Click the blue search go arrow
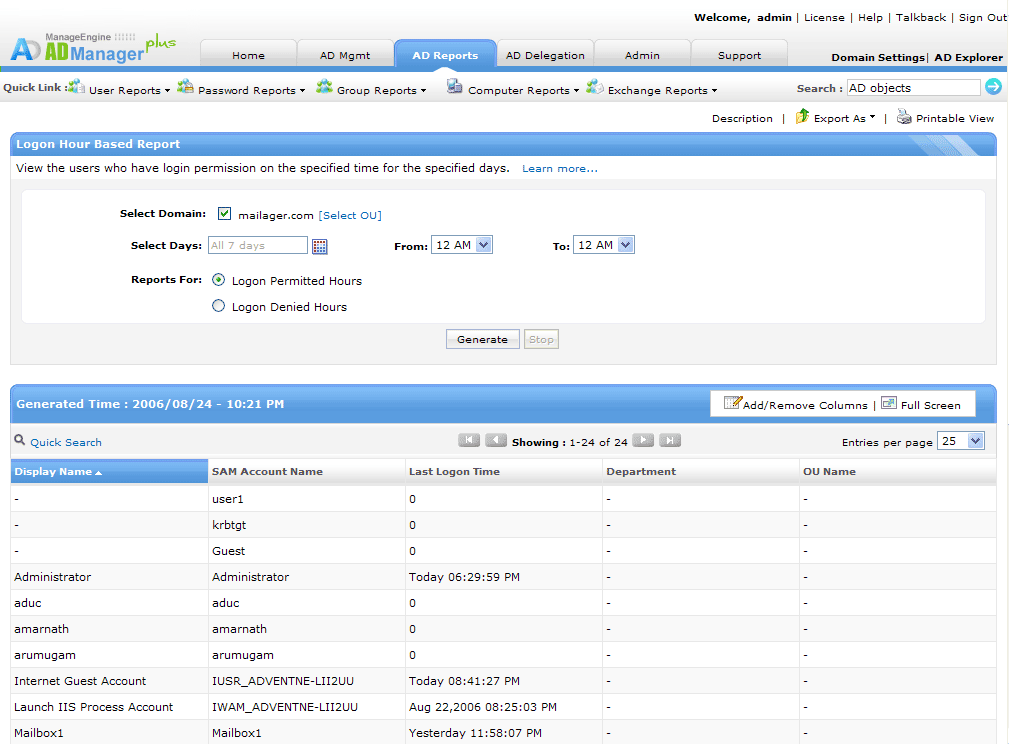 (x=993, y=86)
